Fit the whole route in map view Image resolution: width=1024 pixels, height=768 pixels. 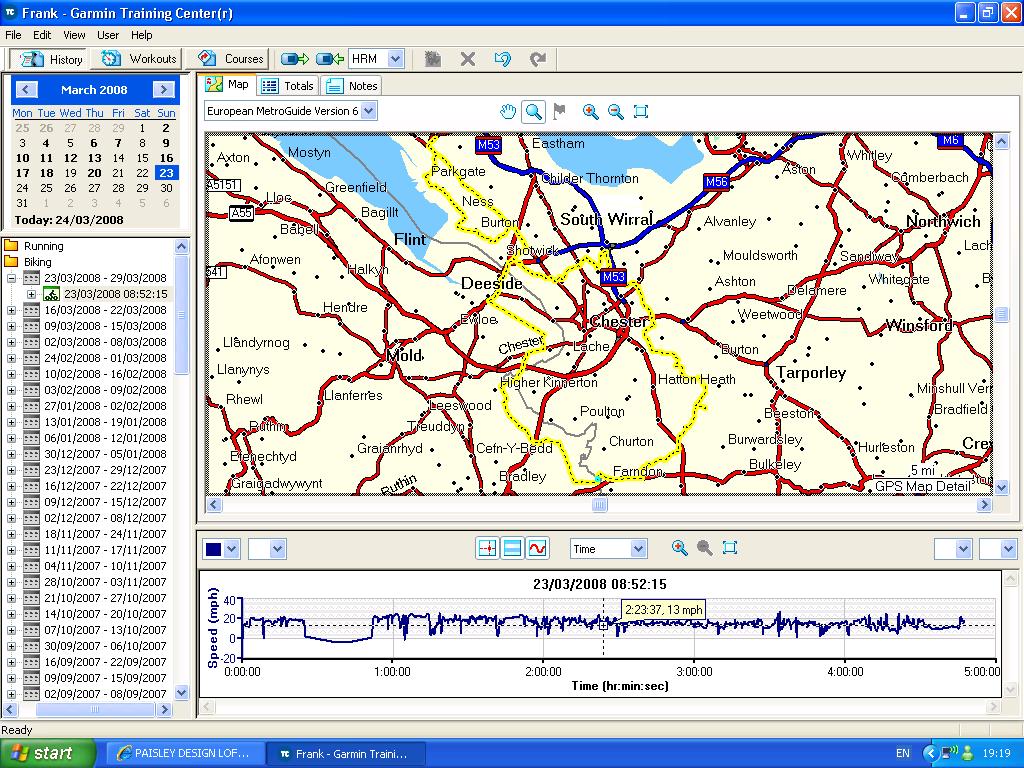click(642, 112)
